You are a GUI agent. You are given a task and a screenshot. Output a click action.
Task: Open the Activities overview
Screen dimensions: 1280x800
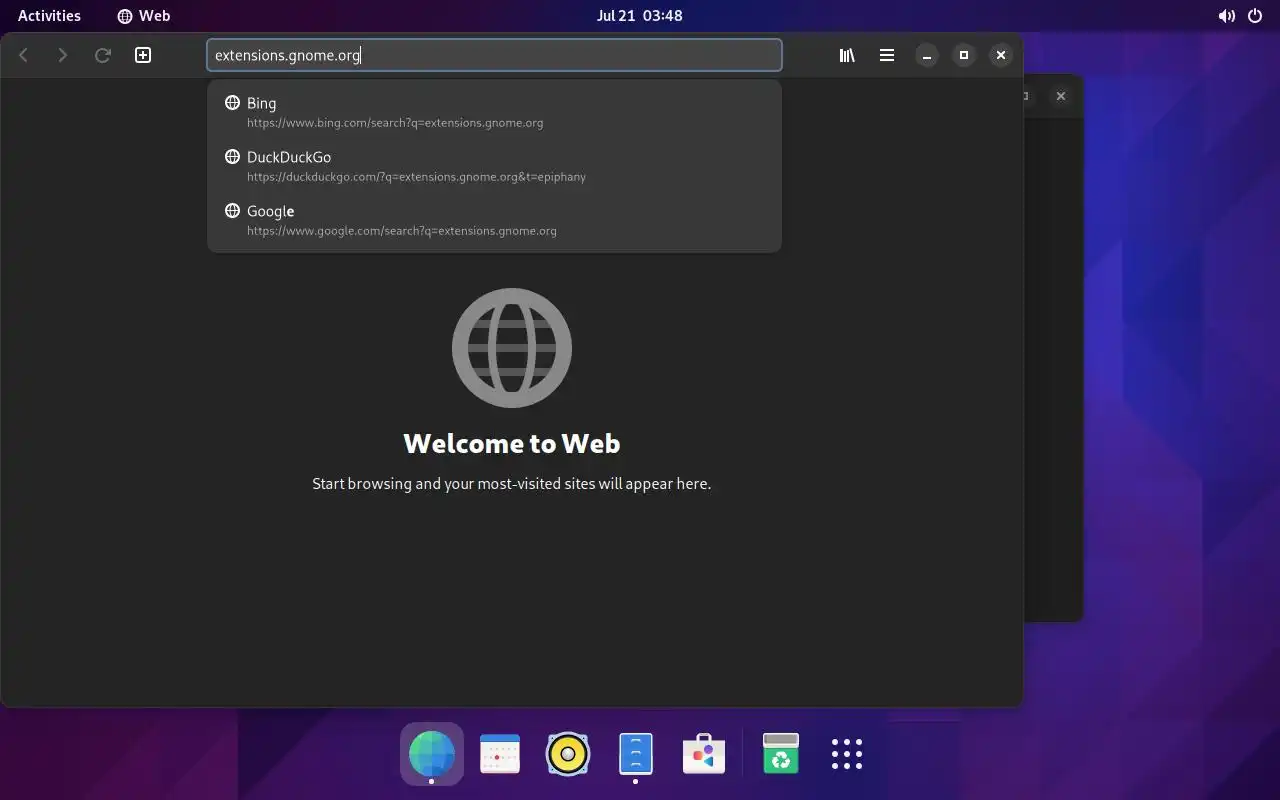click(x=49, y=15)
